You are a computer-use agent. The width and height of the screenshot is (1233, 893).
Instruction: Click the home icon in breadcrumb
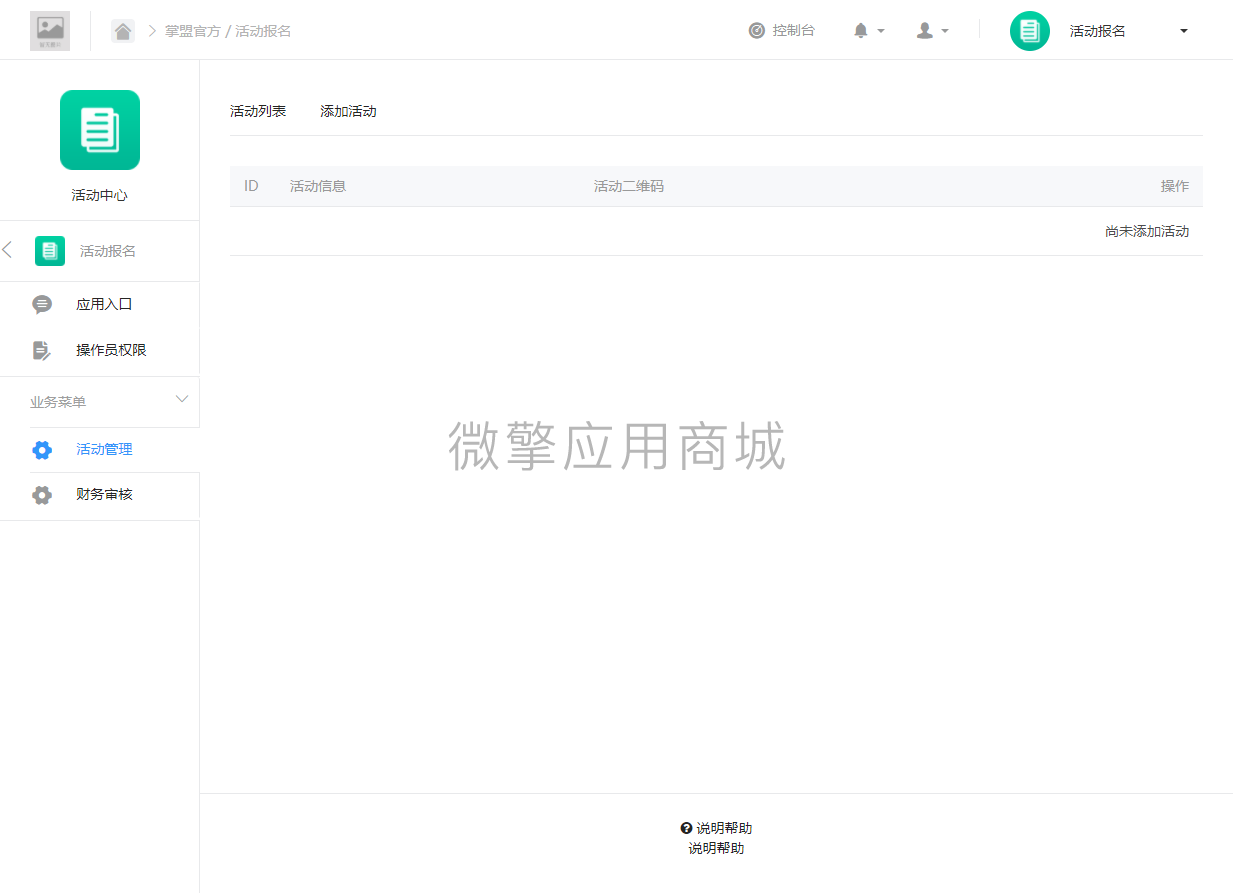coord(123,31)
